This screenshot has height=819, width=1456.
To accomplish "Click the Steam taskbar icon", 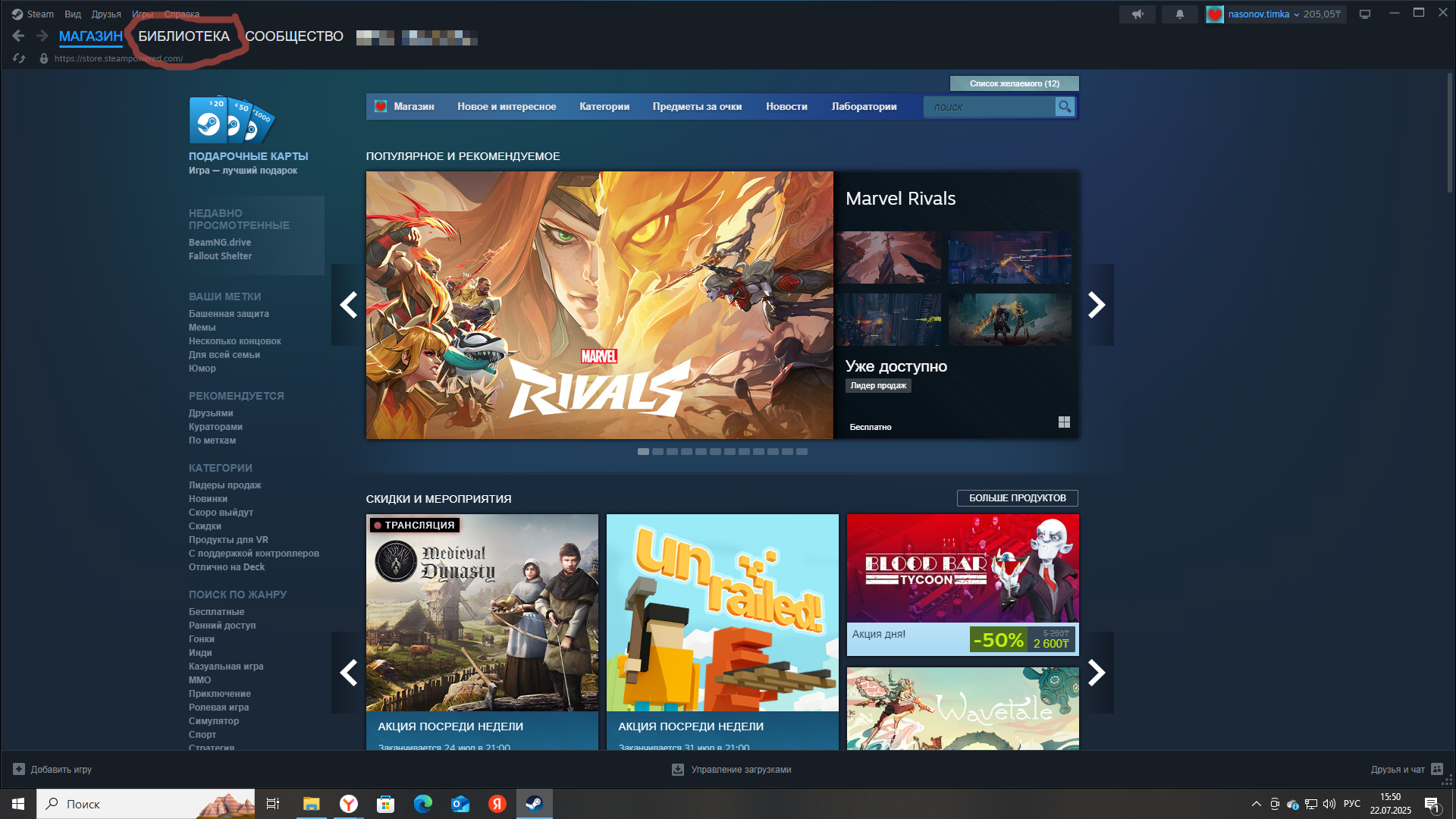I will [x=535, y=804].
